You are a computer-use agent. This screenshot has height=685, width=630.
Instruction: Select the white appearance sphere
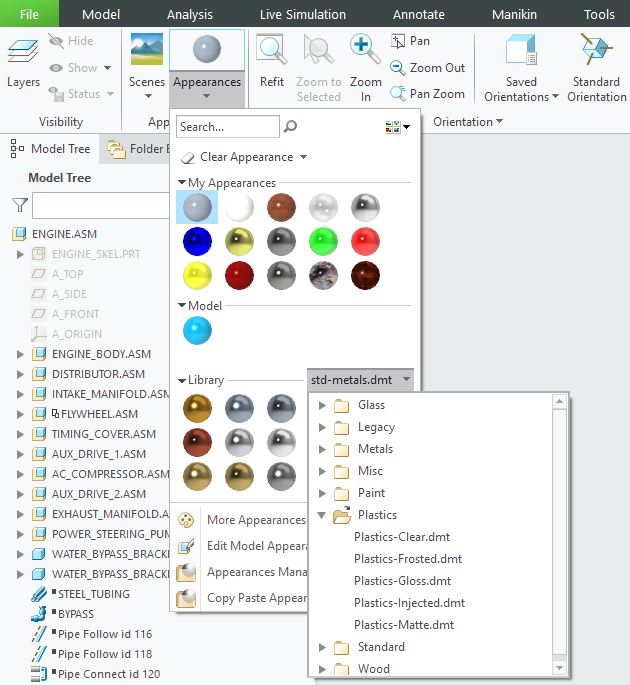(x=239, y=207)
